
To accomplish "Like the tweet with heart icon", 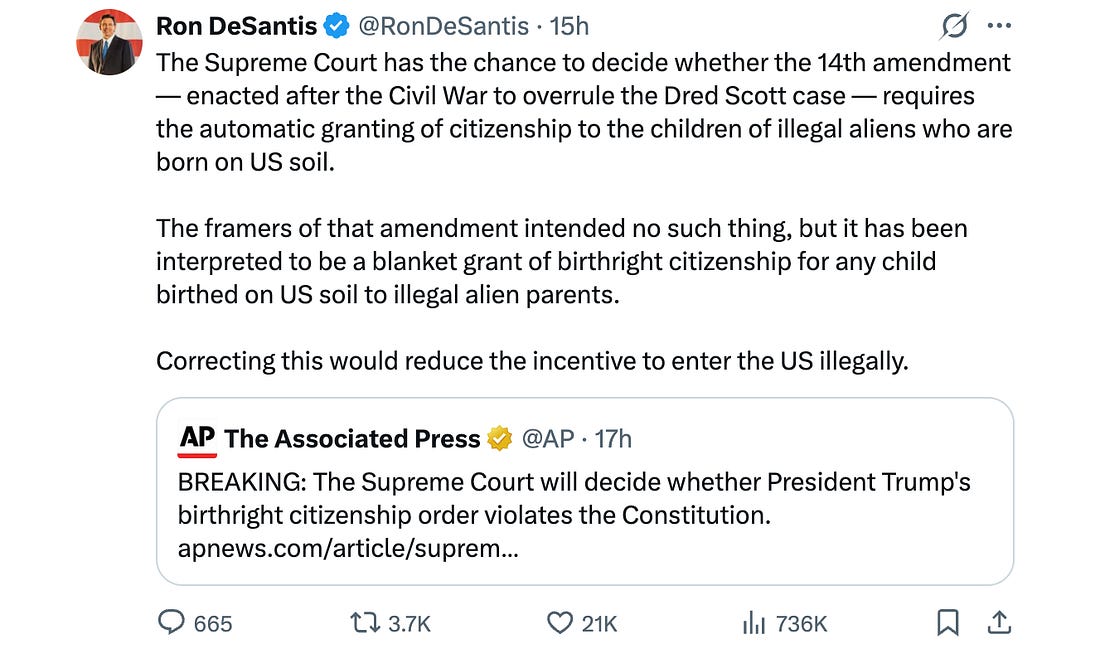I will [559, 623].
